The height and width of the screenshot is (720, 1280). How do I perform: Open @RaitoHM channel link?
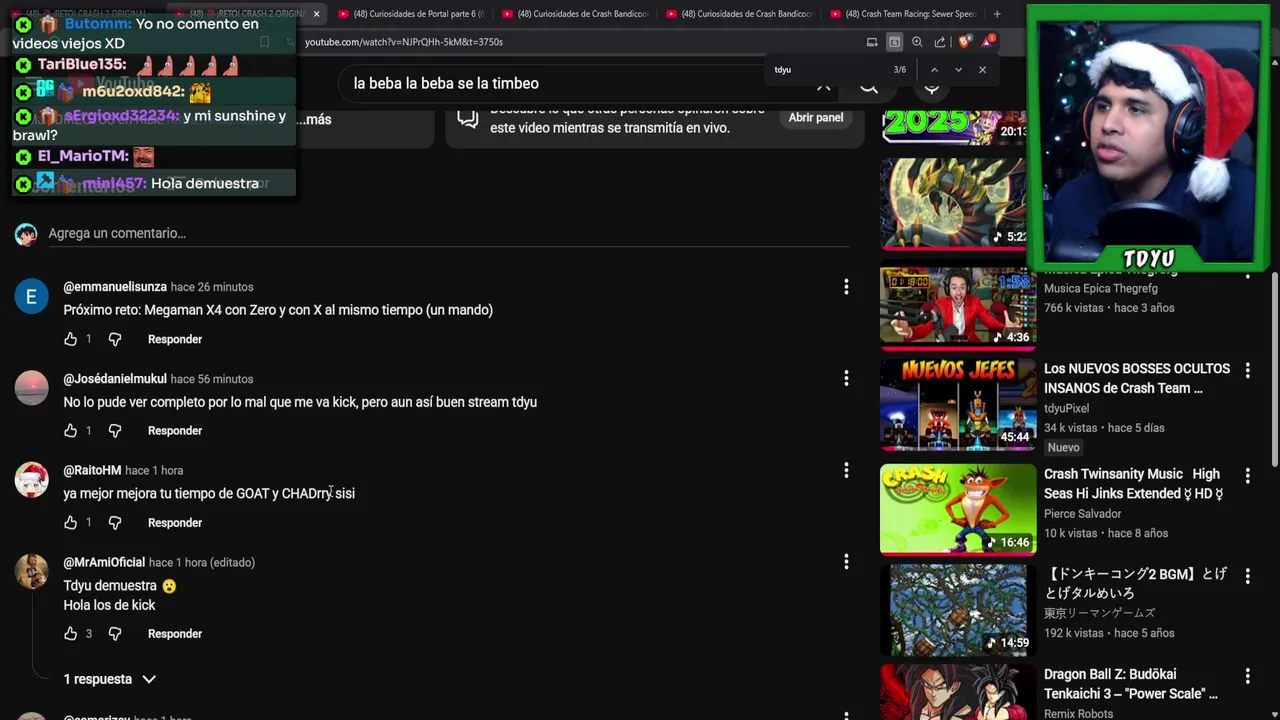tap(92, 470)
